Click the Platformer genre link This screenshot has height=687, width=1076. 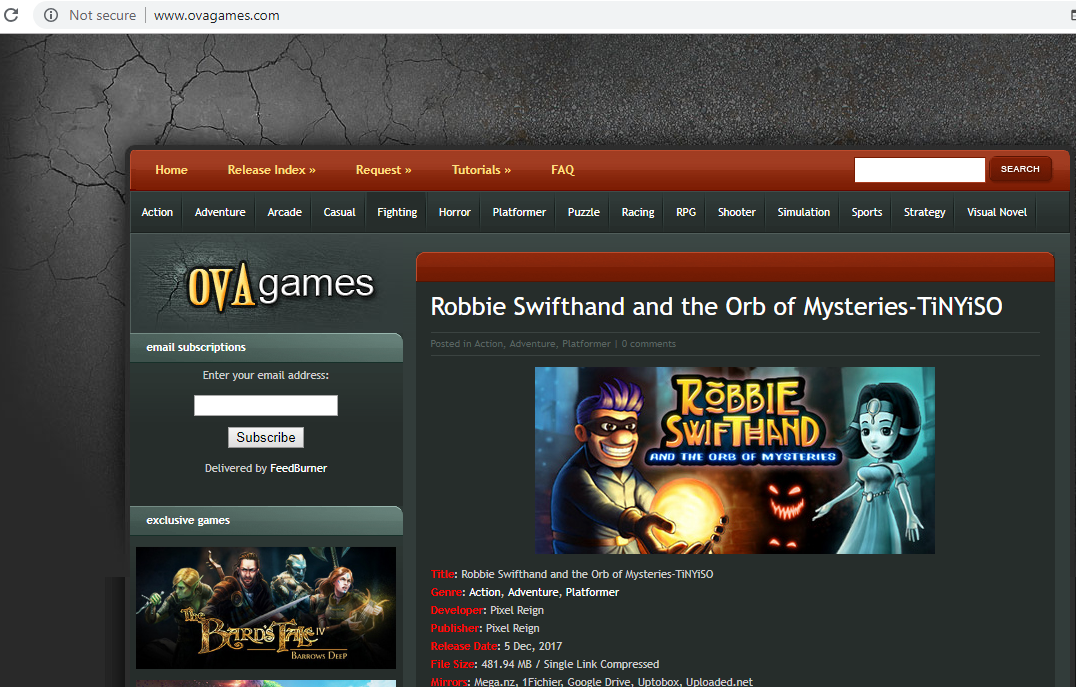592,592
